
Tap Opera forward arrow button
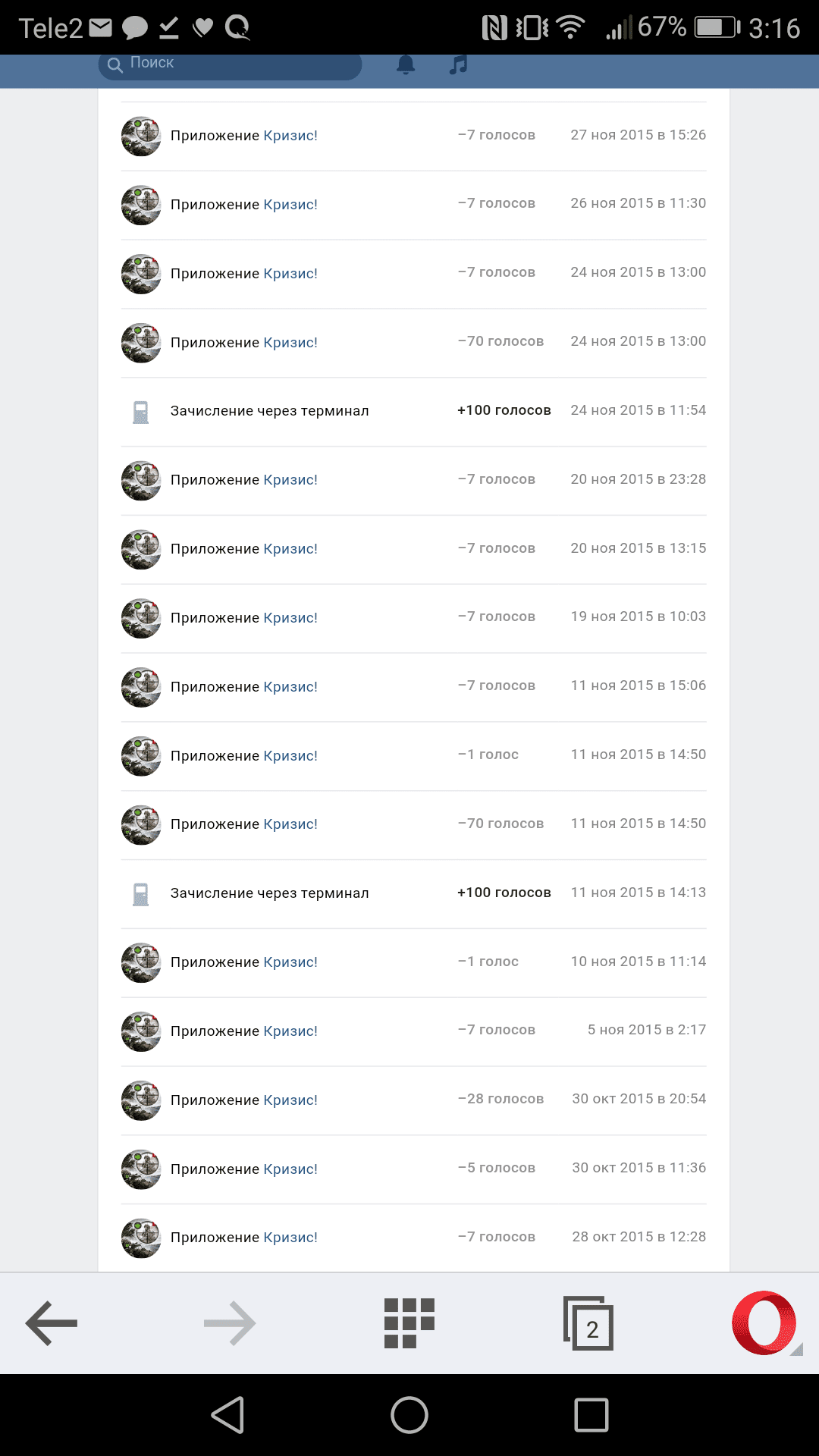click(230, 1323)
